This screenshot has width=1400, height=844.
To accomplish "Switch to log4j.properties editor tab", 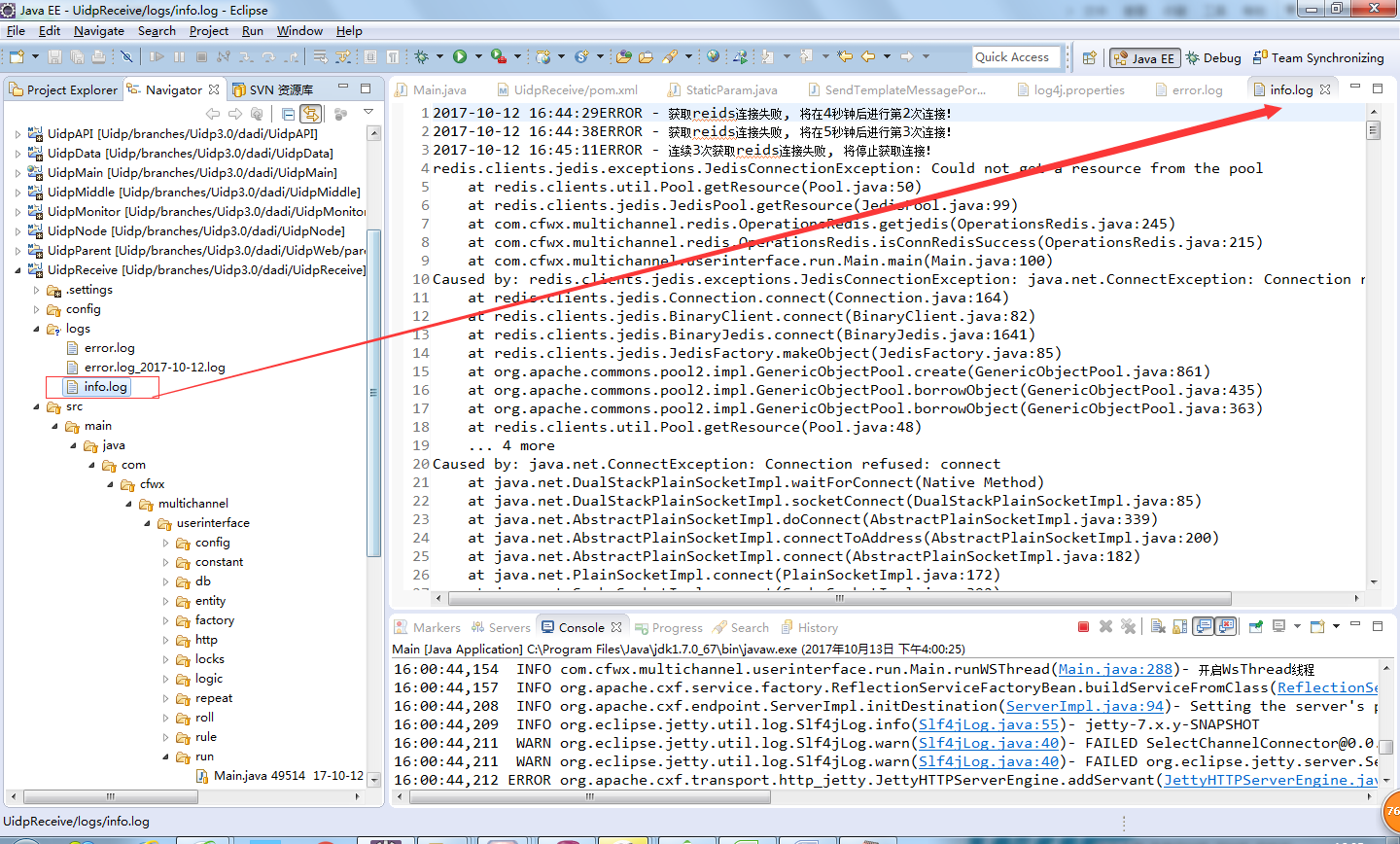I will click(x=1070, y=89).
